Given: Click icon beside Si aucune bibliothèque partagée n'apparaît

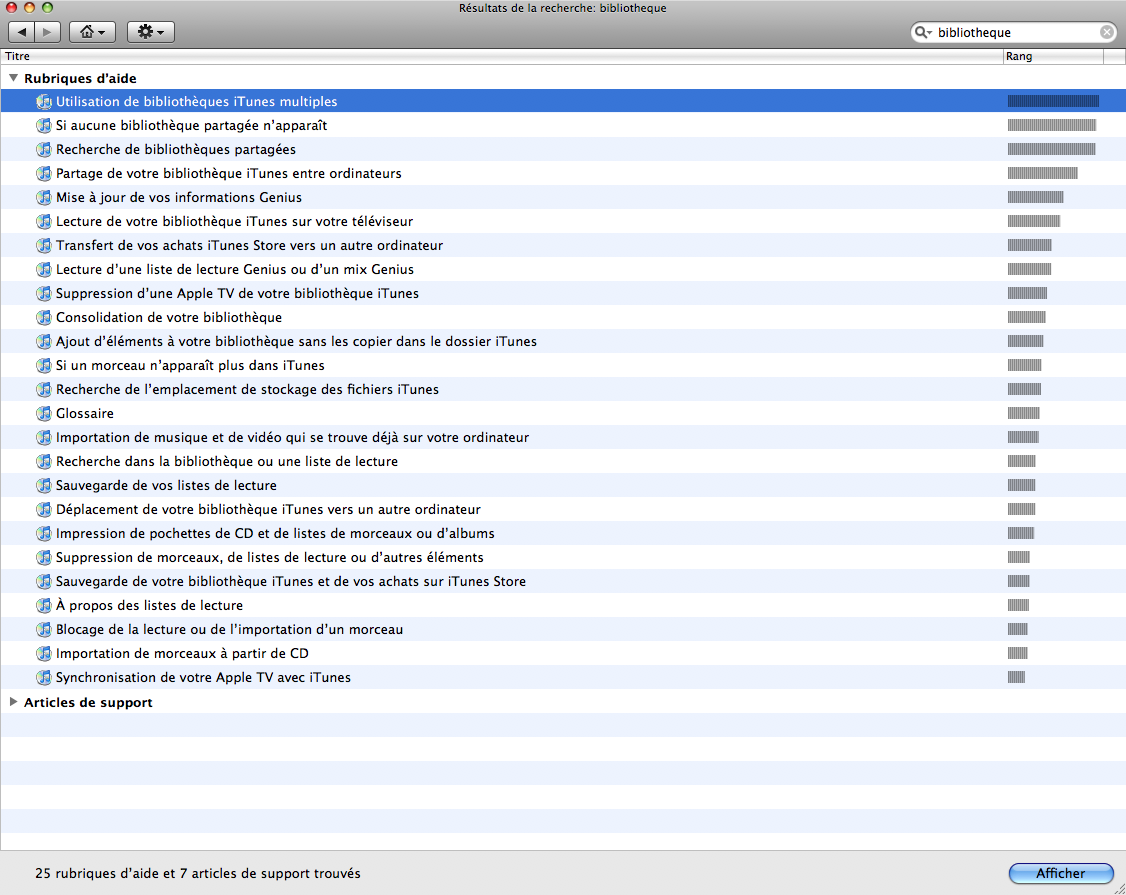Looking at the screenshot, I should pyautogui.click(x=44, y=125).
